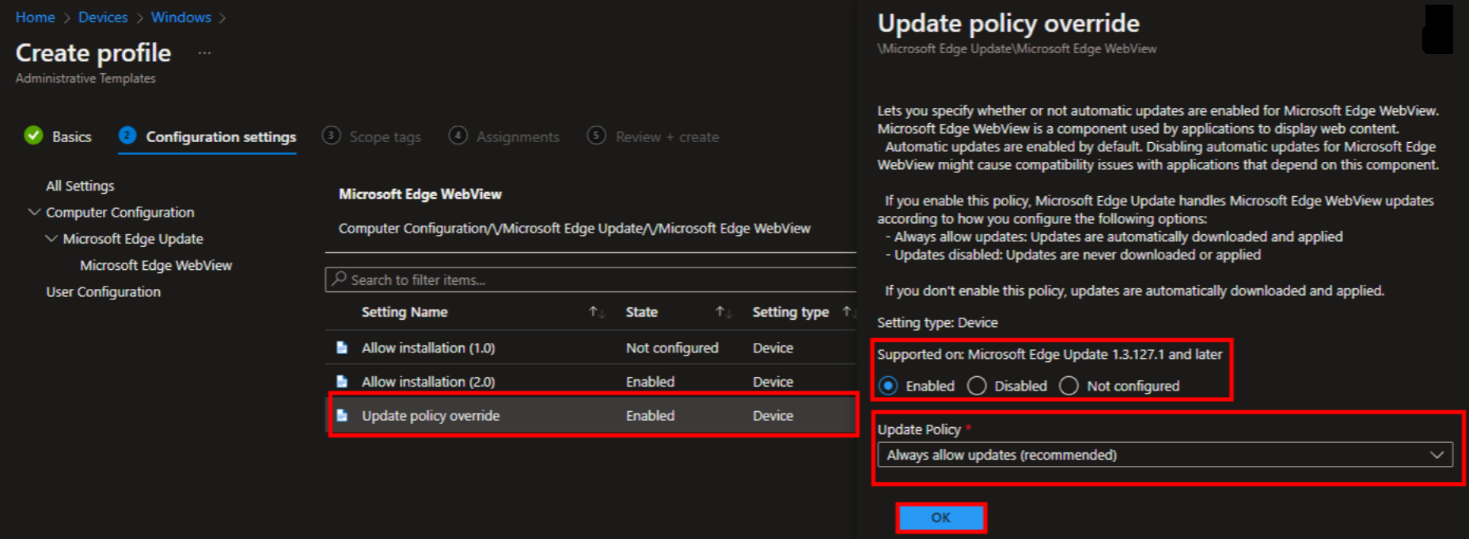Viewport: 1469px width, 539px height.
Task: Click the sort arrows on State column
Action: (724, 313)
